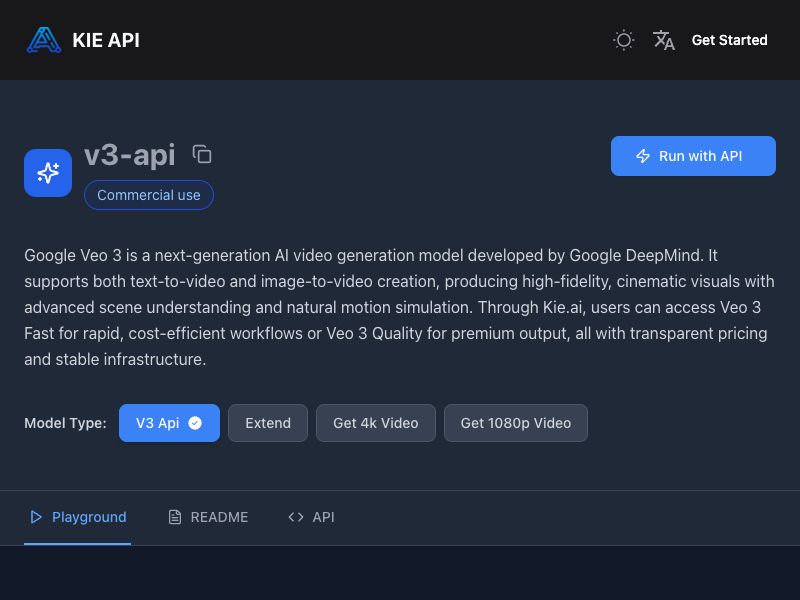Click the lightning bolt on Run button
The height and width of the screenshot is (600, 800).
tap(642, 156)
